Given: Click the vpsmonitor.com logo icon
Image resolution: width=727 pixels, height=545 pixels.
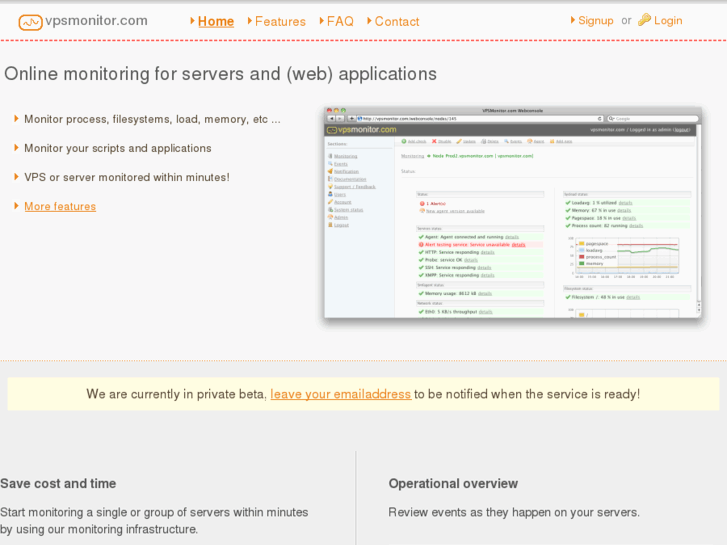Looking at the screenshot, I should click(30, 22).
